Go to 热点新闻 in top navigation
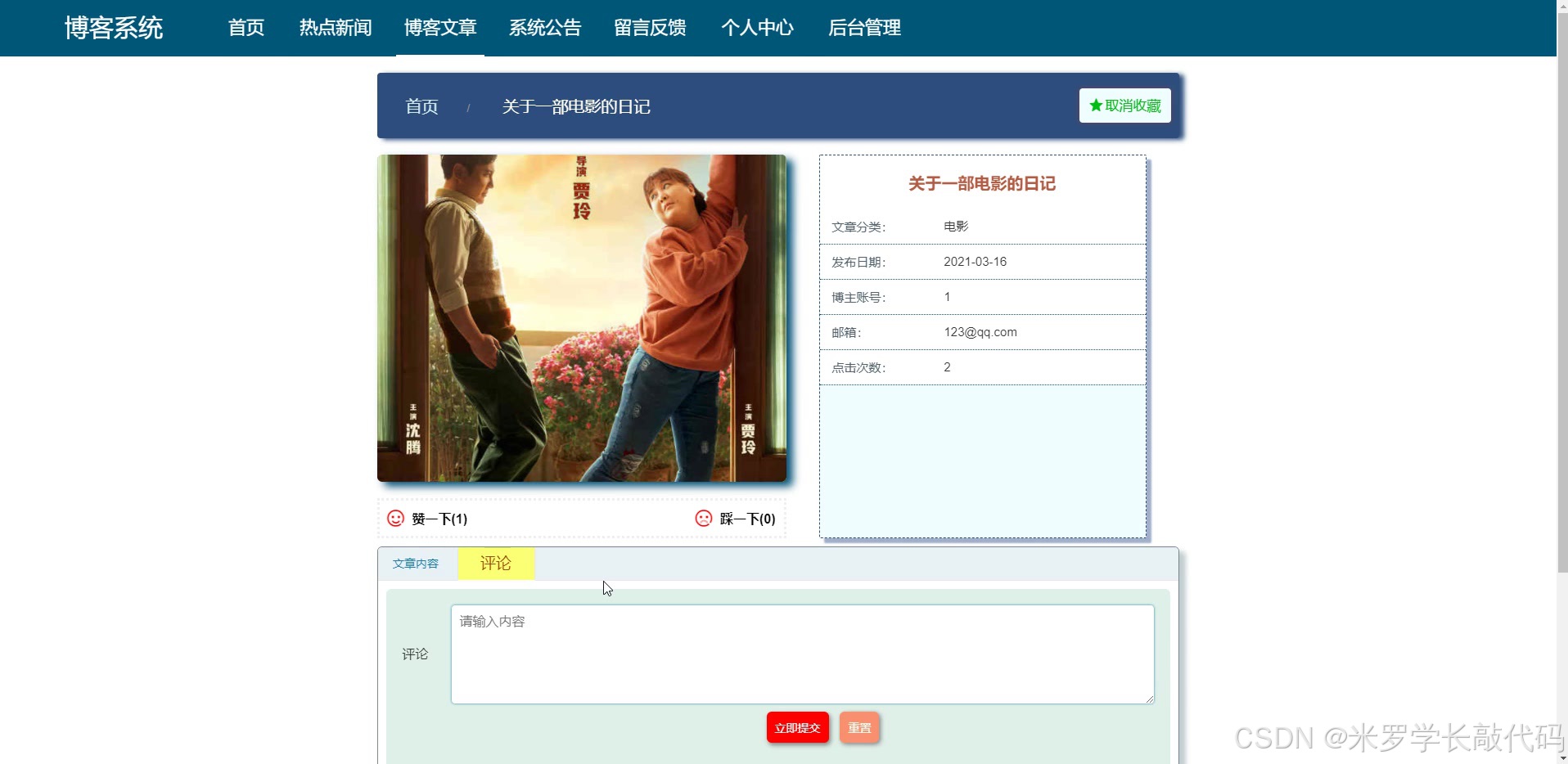This screenshot has width=1568, height=764. click(336, 28)
